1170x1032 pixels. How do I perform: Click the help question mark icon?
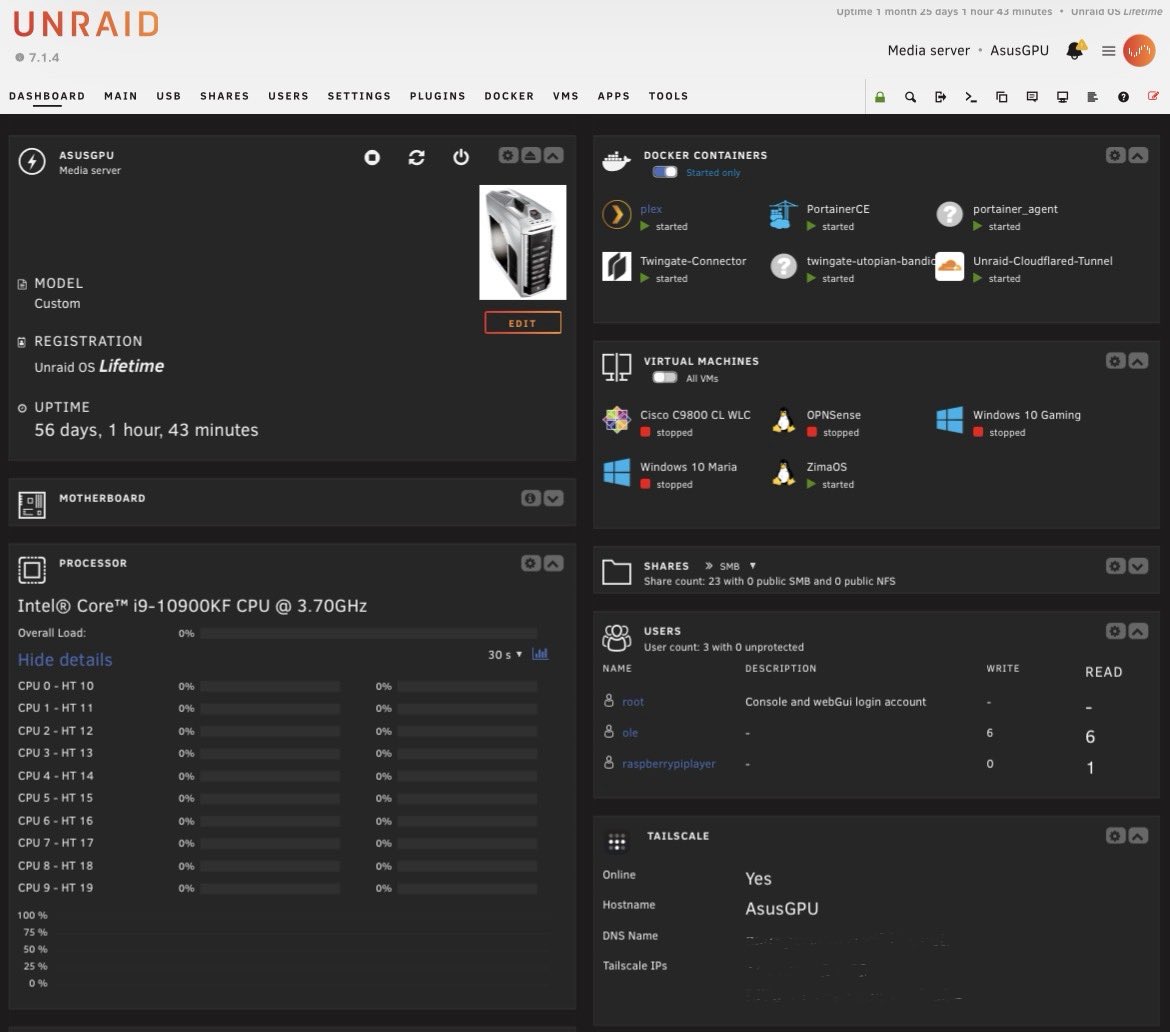click(x=1123, y=97)
